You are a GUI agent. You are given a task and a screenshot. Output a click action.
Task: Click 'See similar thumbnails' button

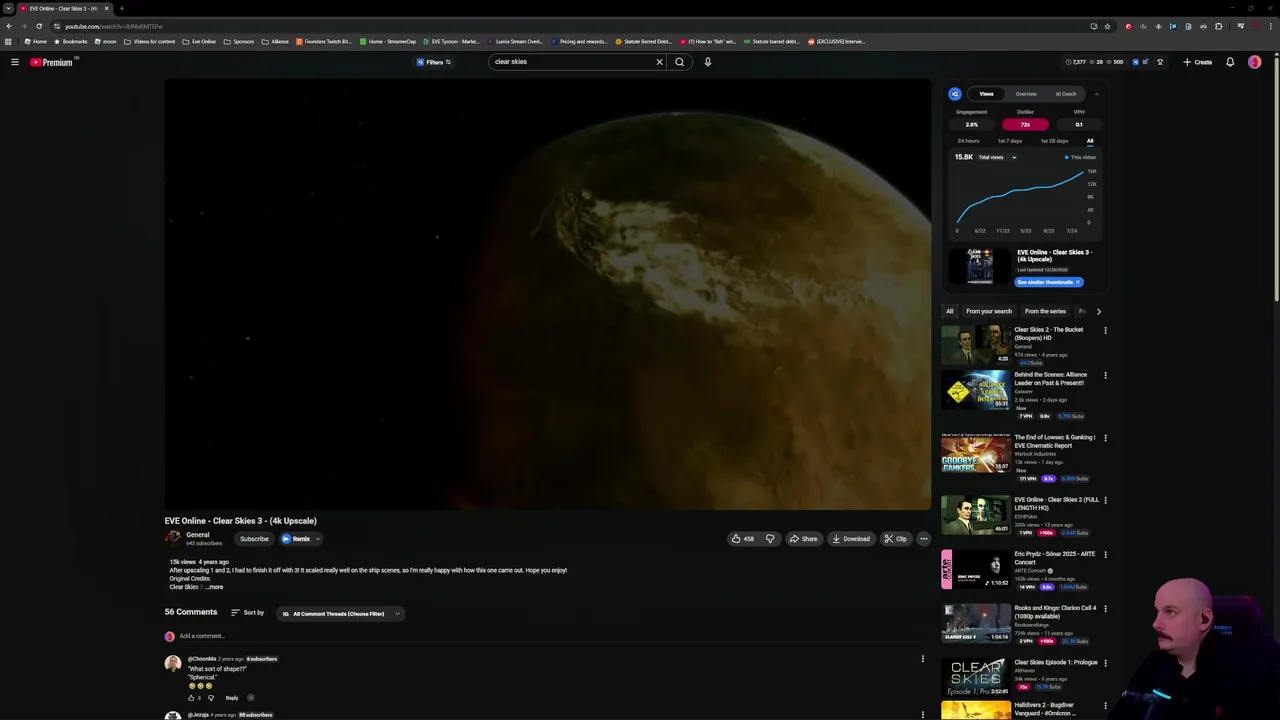coord(1049,282)
